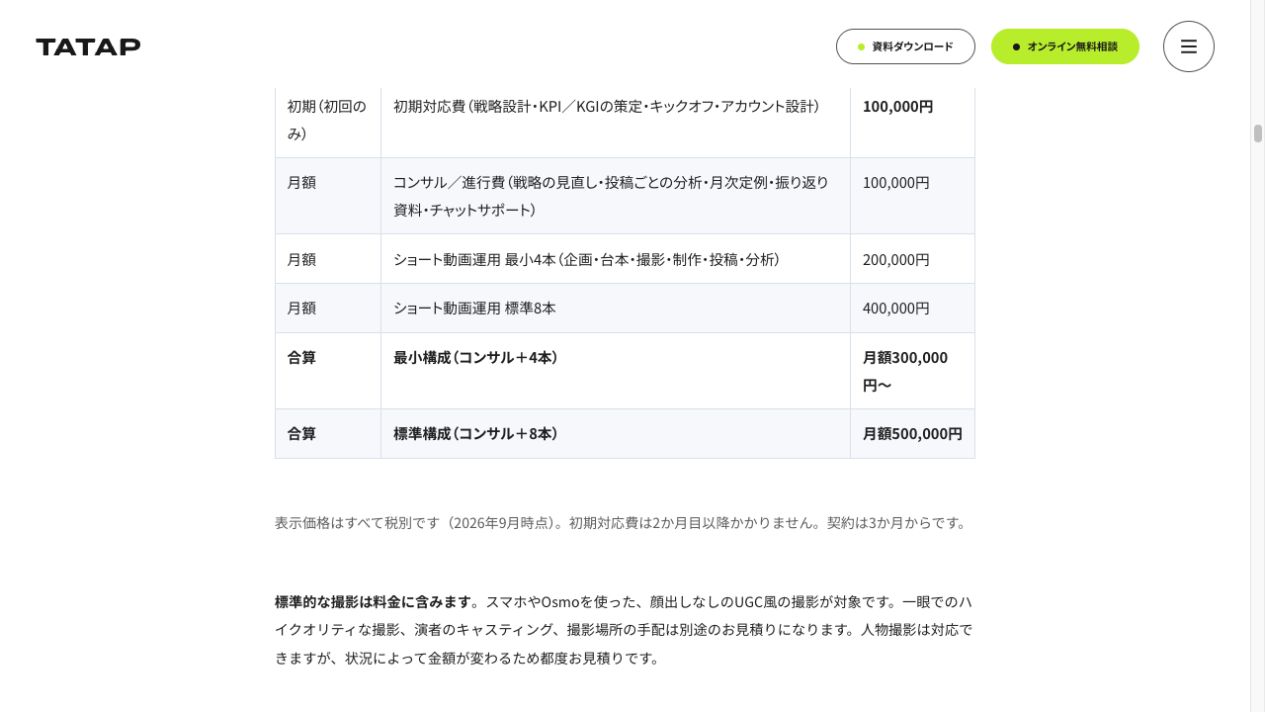Image resolution: width=1265 pixels, height=712 pixels.
Task: Select ショート動画運用 最小4本 row text
Action: [x=586, y=259]
